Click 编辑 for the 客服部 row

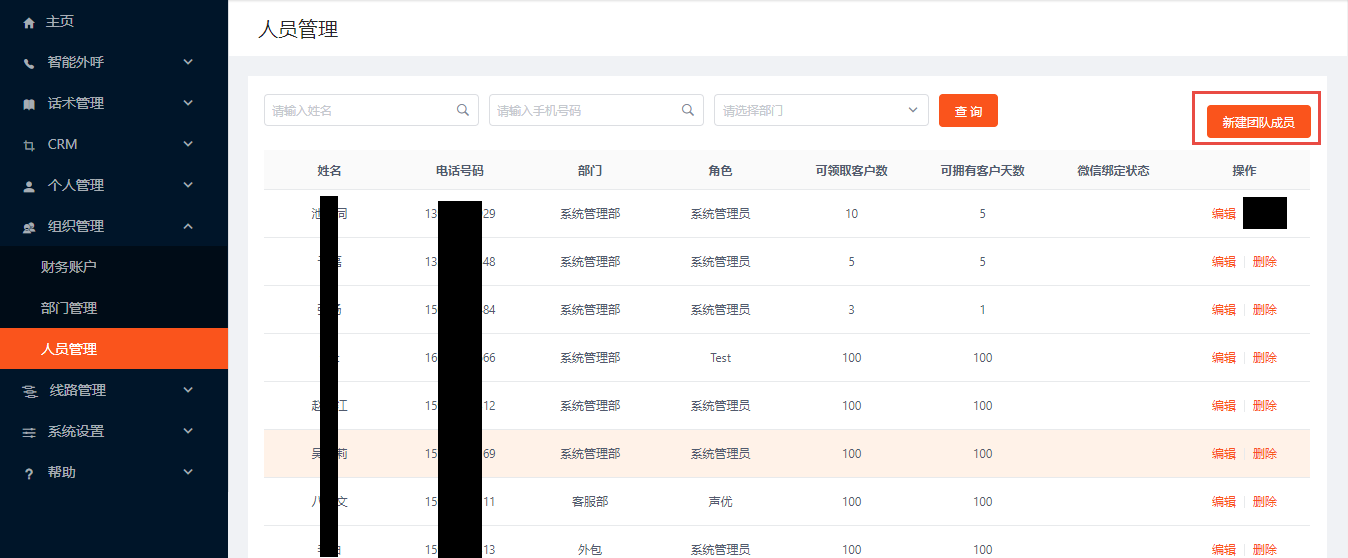1223,502
